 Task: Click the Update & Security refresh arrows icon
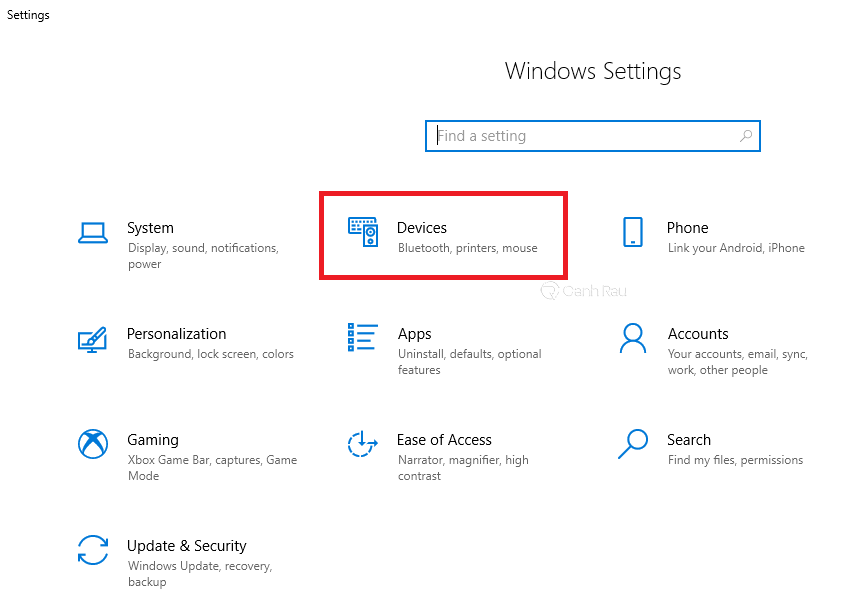coord(92,551)
